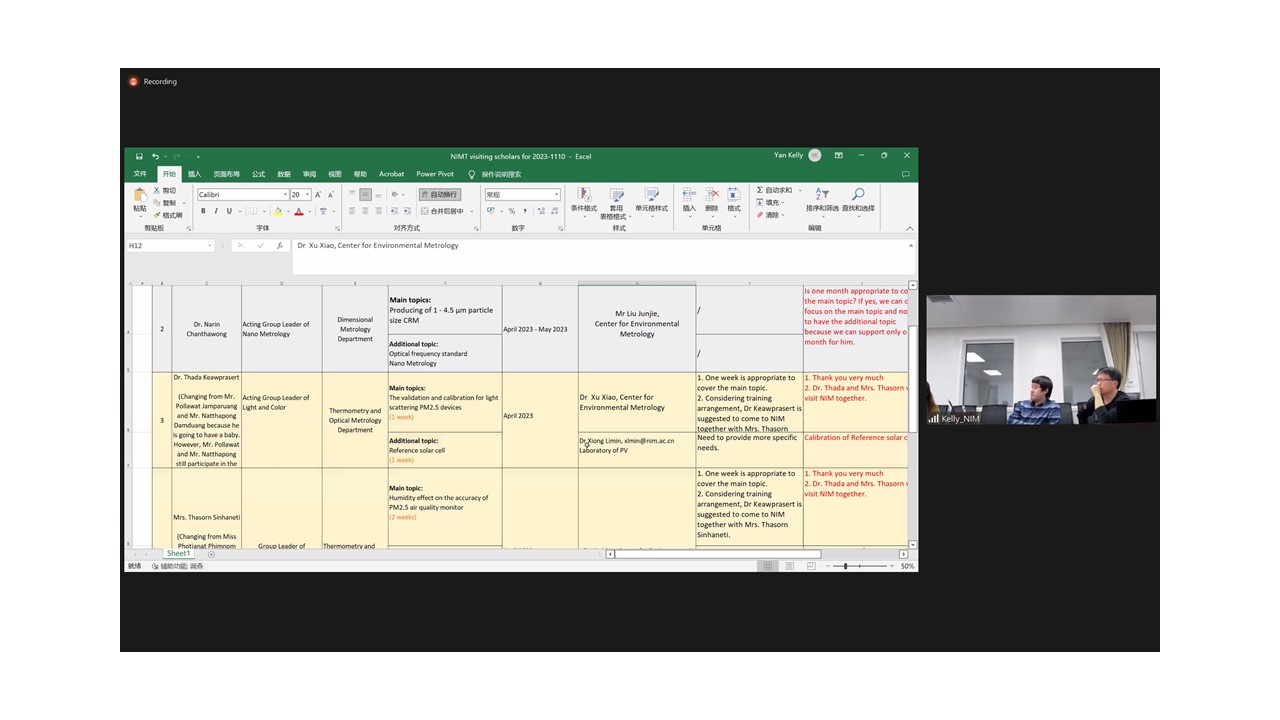Select the Sheet1 worksheet tab
Viewport: 1280px width, 720px height.
click(178, 554)
